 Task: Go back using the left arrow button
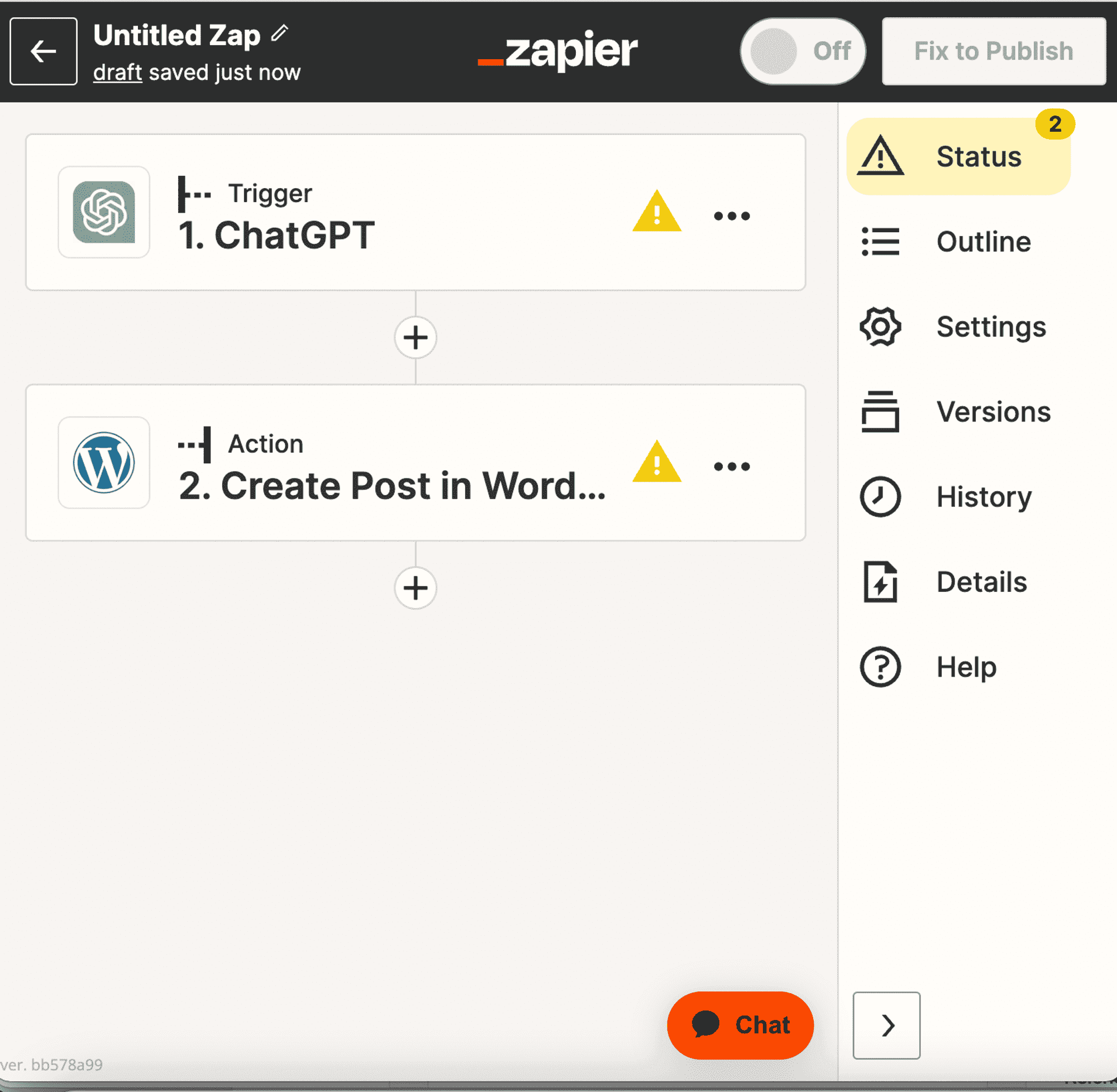click(44, 51)
